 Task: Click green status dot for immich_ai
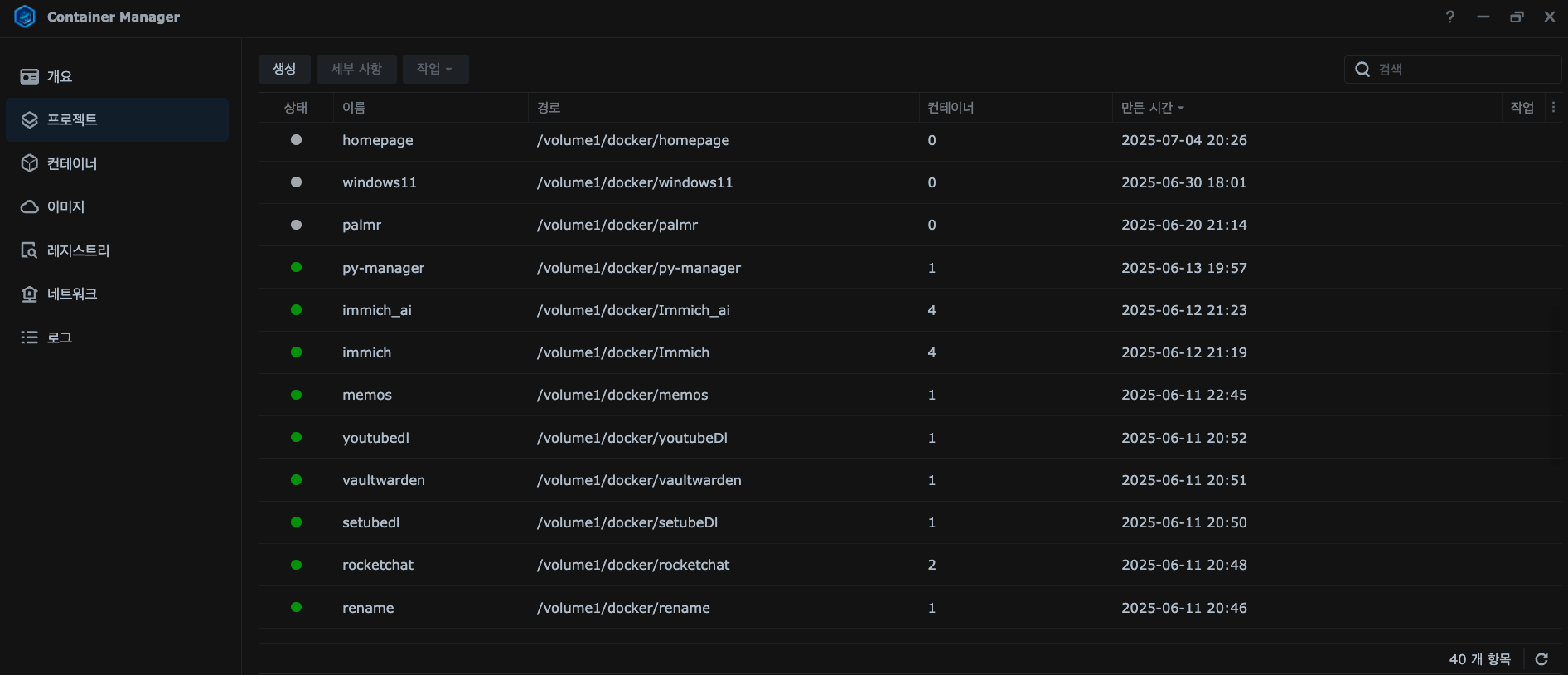pos(296,310)
